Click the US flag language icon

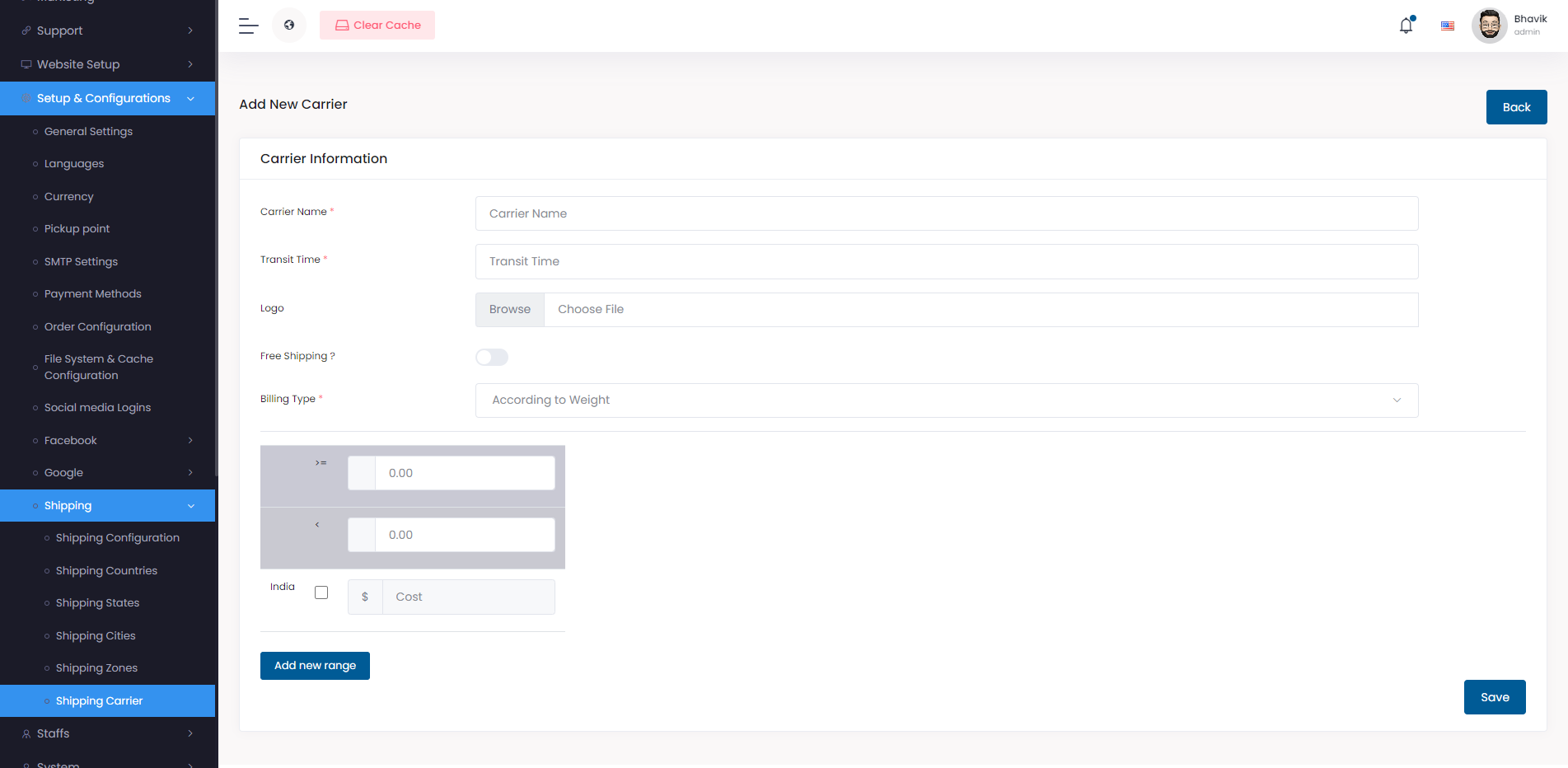(1447, 26)
